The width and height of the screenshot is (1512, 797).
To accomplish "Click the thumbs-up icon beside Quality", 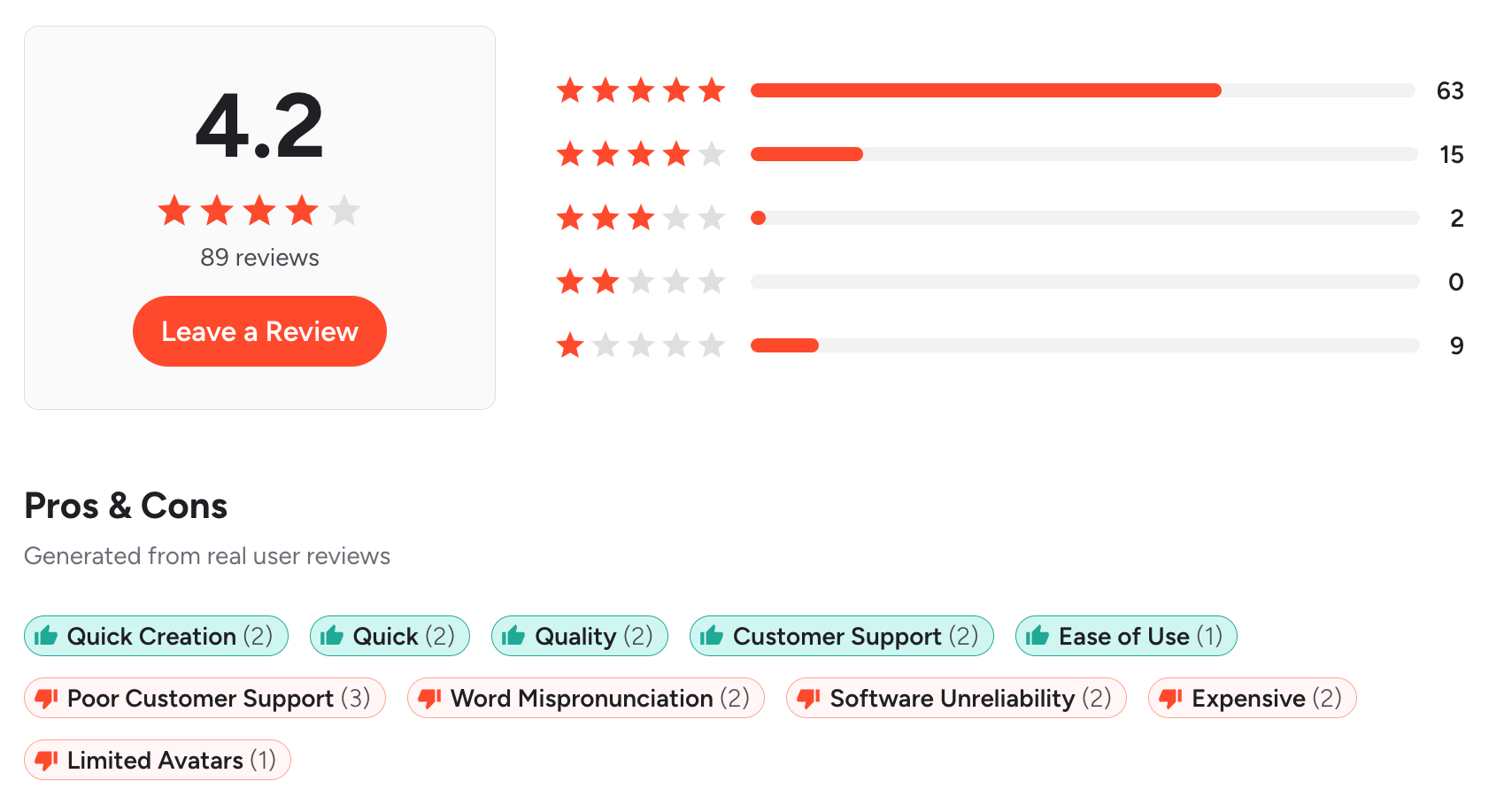I will tap(513, 636).
